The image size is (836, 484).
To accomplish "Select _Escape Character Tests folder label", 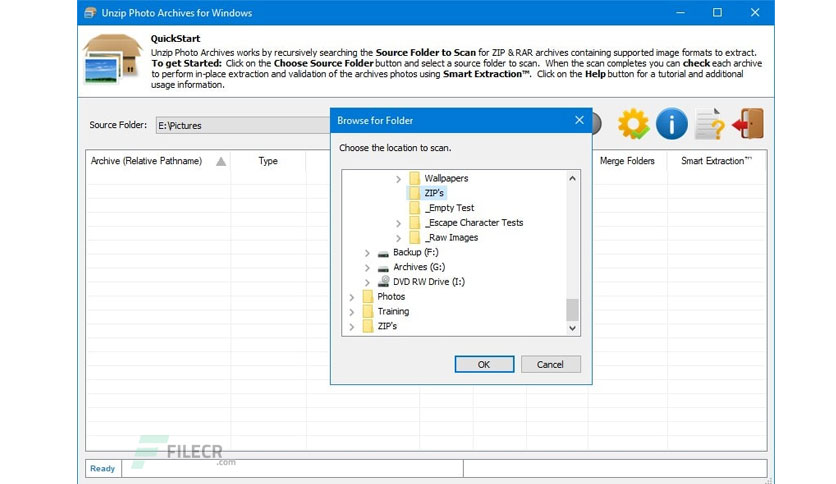I will pos(474,223).
